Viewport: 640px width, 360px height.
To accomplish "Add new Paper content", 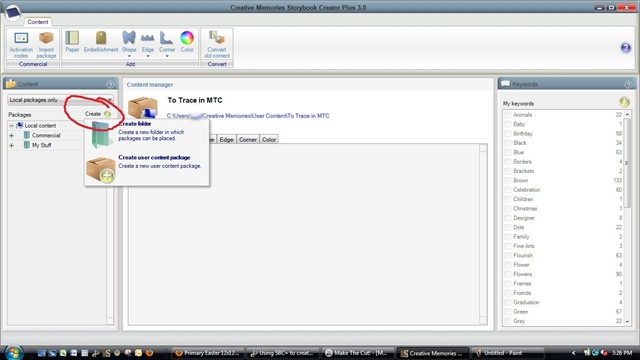I will [x=72, y=42].
